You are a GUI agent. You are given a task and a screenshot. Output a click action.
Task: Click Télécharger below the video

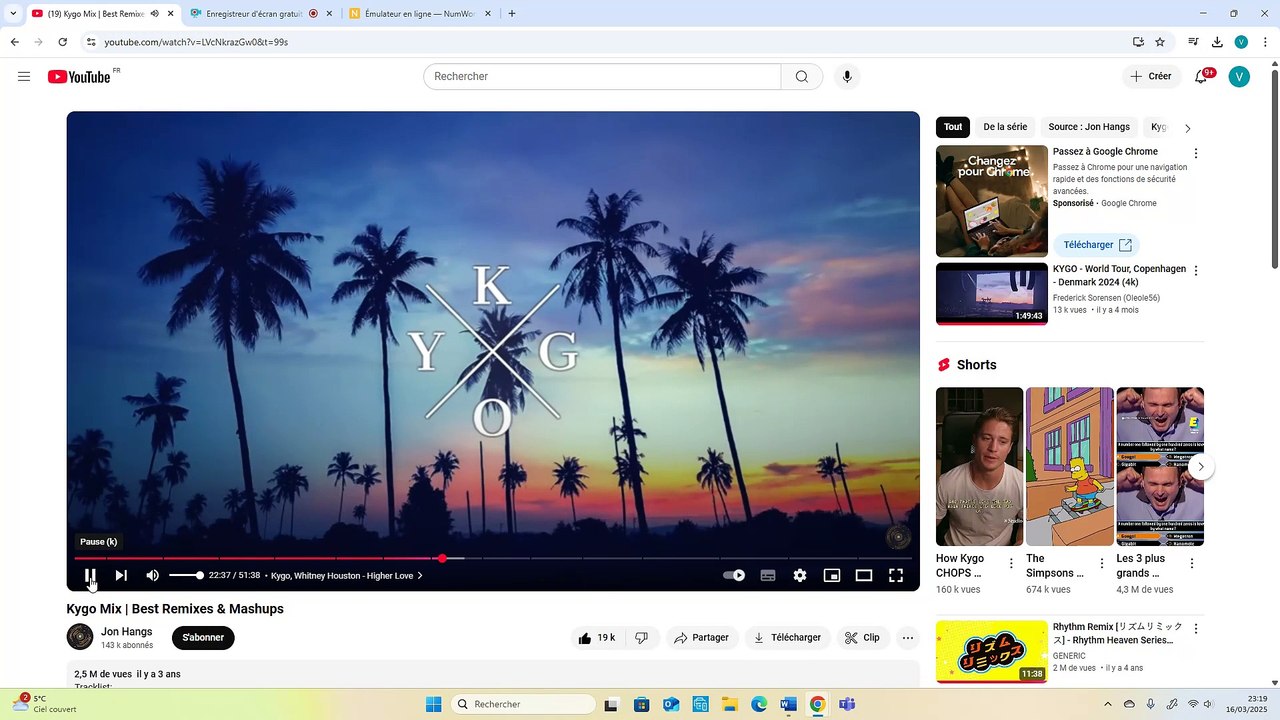787,638
